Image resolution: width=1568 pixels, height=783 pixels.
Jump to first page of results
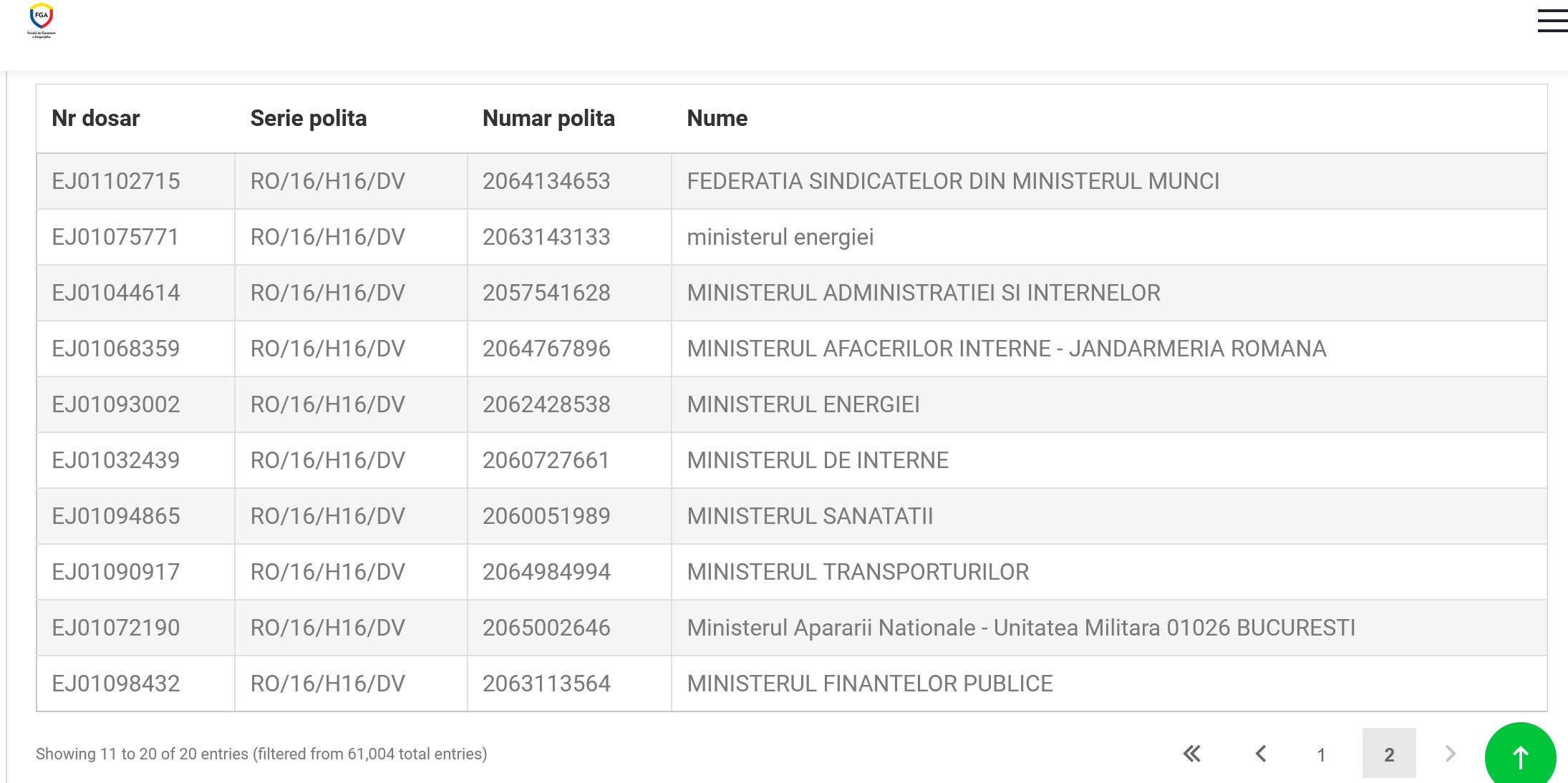coord(1192,754)
